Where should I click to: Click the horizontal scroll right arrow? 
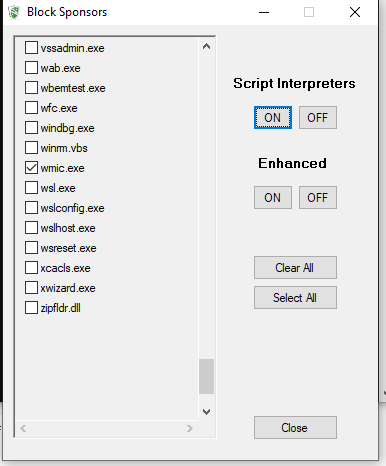[x=190, y=428]
